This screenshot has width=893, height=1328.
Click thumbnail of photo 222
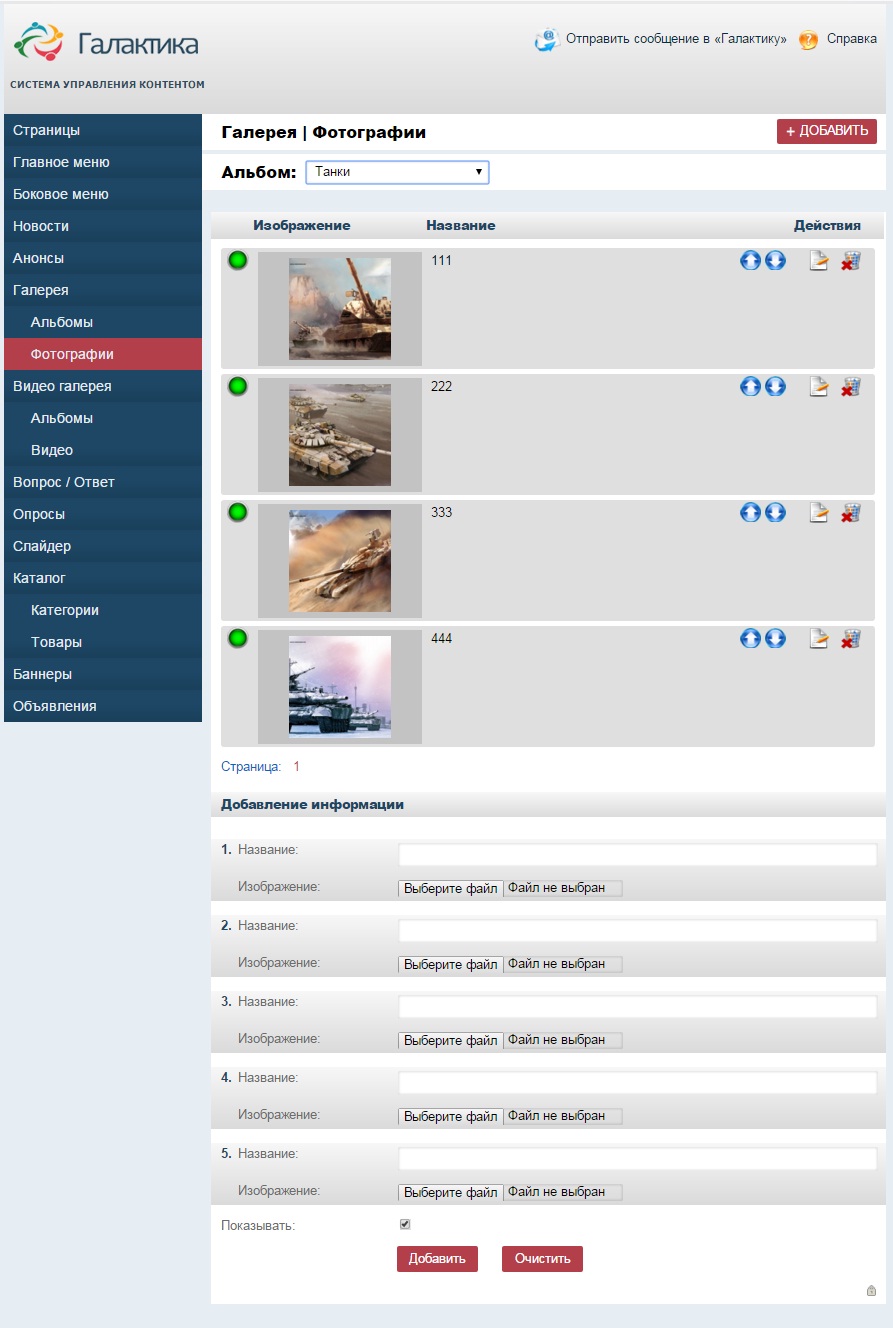340,435
